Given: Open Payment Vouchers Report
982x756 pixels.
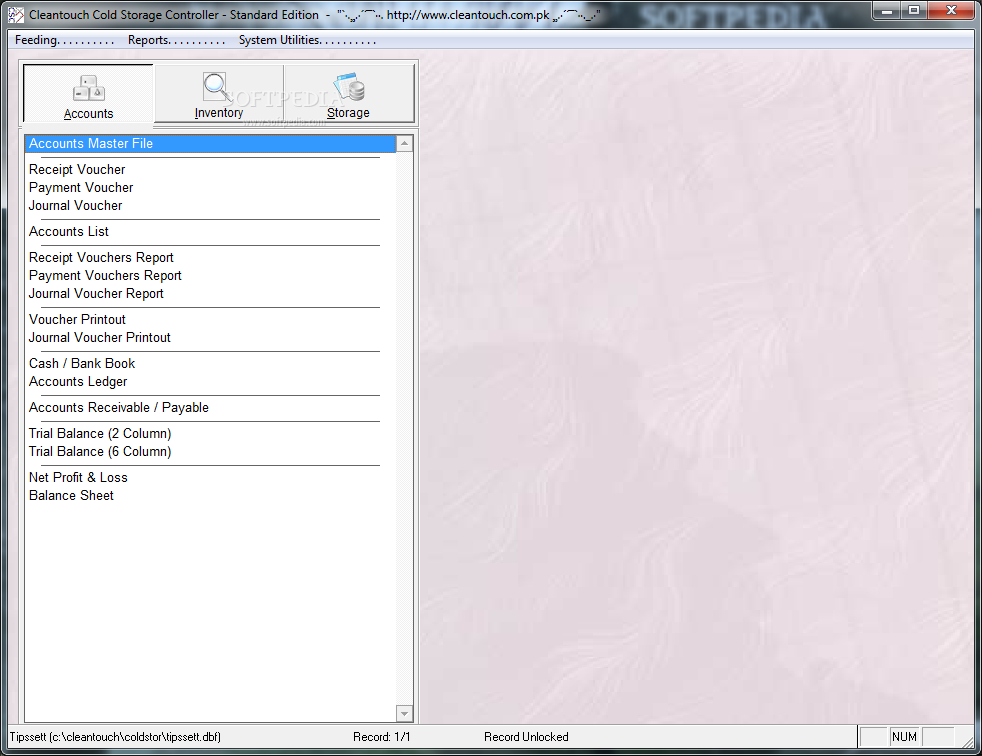Looking at the screenshot, I should click(x=105, y=276).
